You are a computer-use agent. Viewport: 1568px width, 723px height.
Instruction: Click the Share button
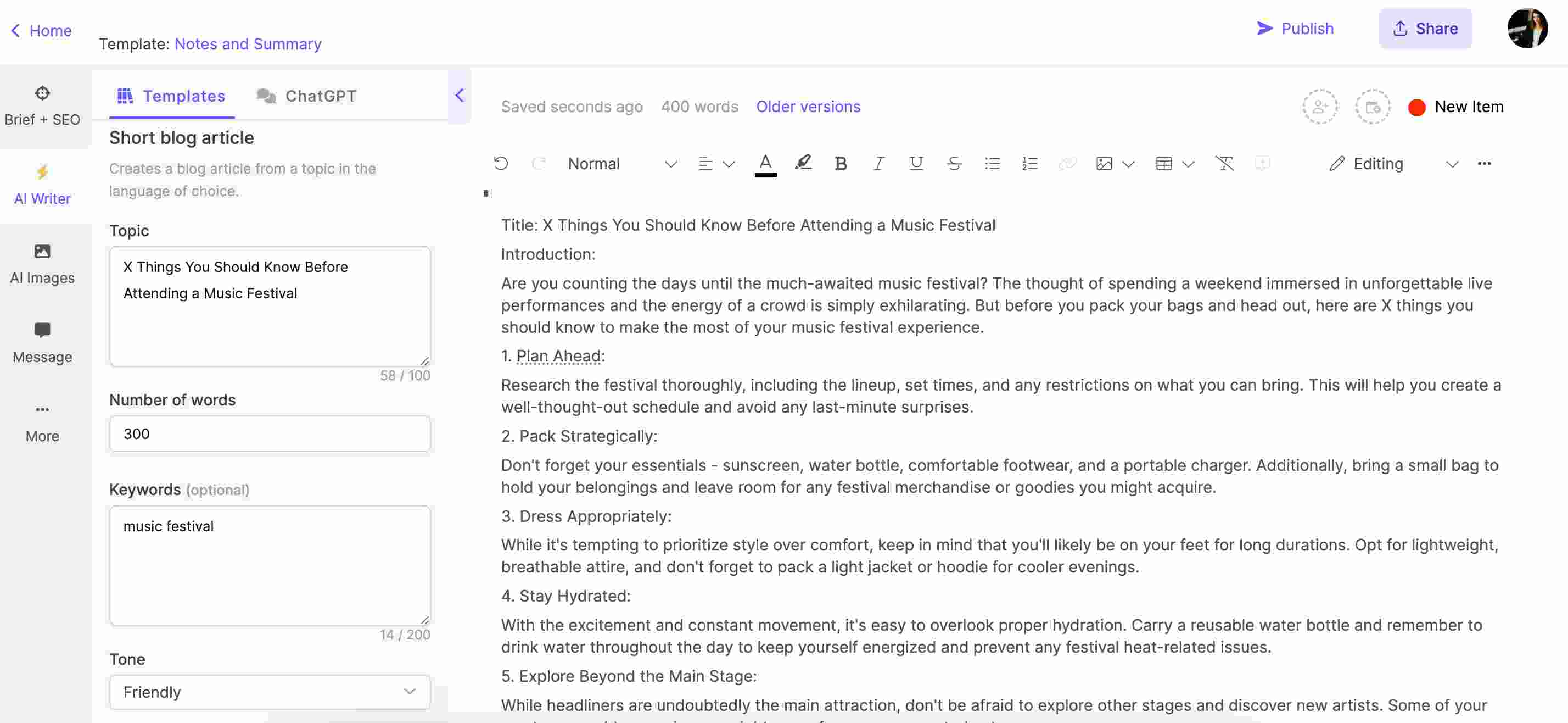1424,28
